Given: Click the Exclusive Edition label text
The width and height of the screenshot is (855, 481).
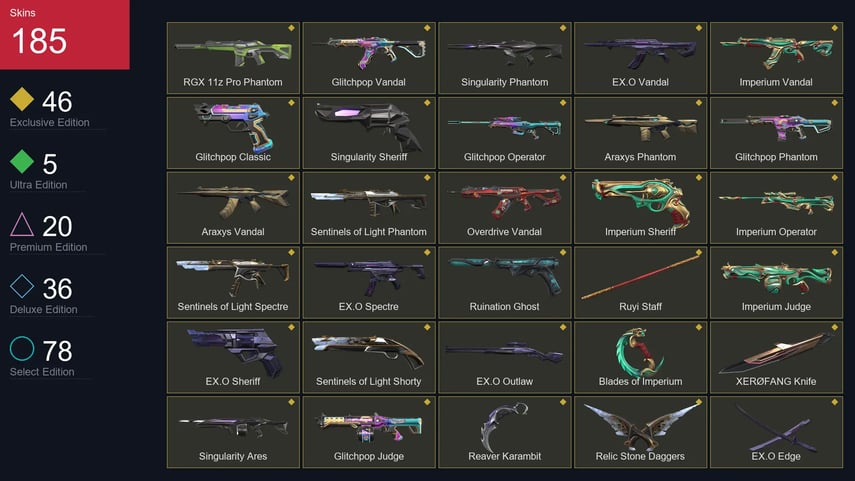Looking at the screenshot, I should pos(50,123).
